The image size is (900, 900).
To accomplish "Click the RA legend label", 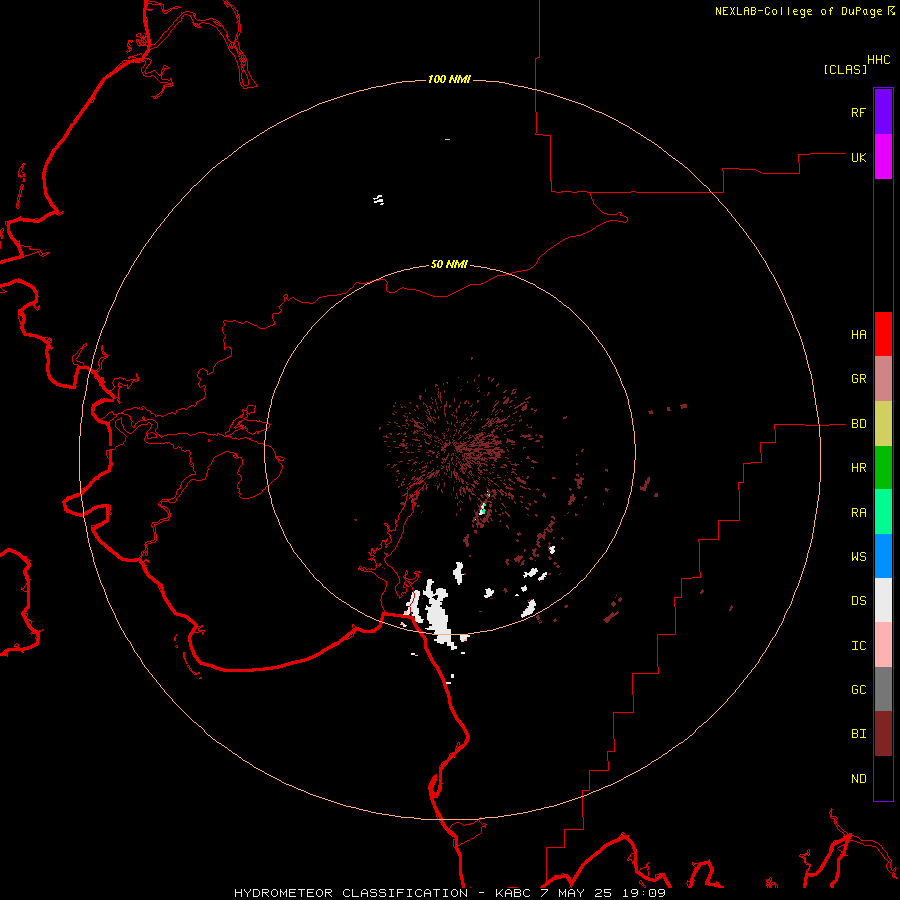I will pyautogui.click(x=858, y=513).
